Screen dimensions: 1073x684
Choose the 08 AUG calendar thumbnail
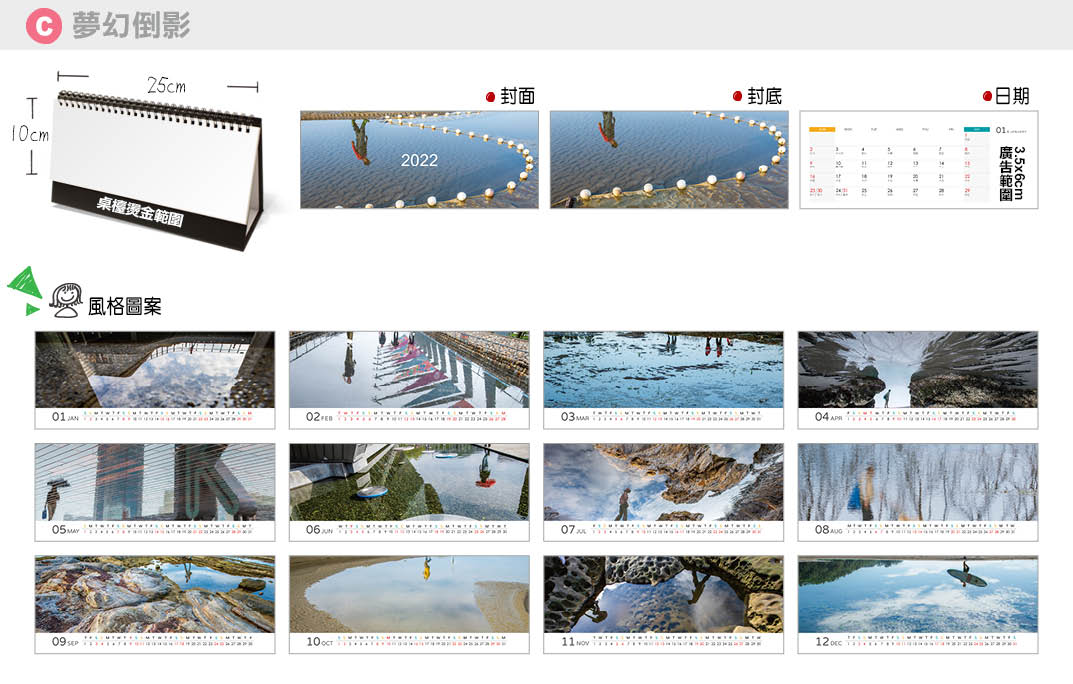[917, 492]
